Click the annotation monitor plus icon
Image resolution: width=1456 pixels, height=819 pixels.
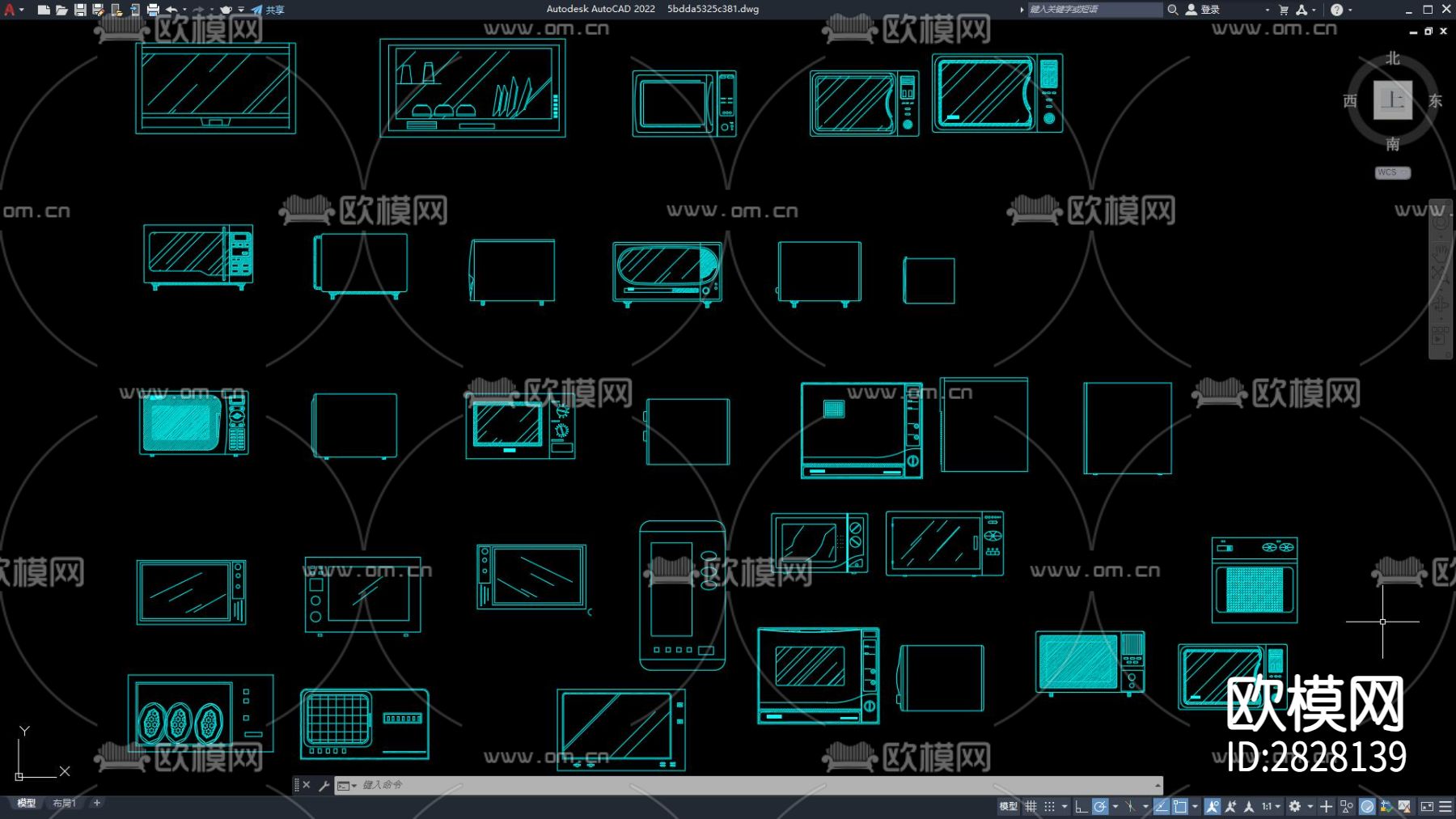(x=1327, y=807)
